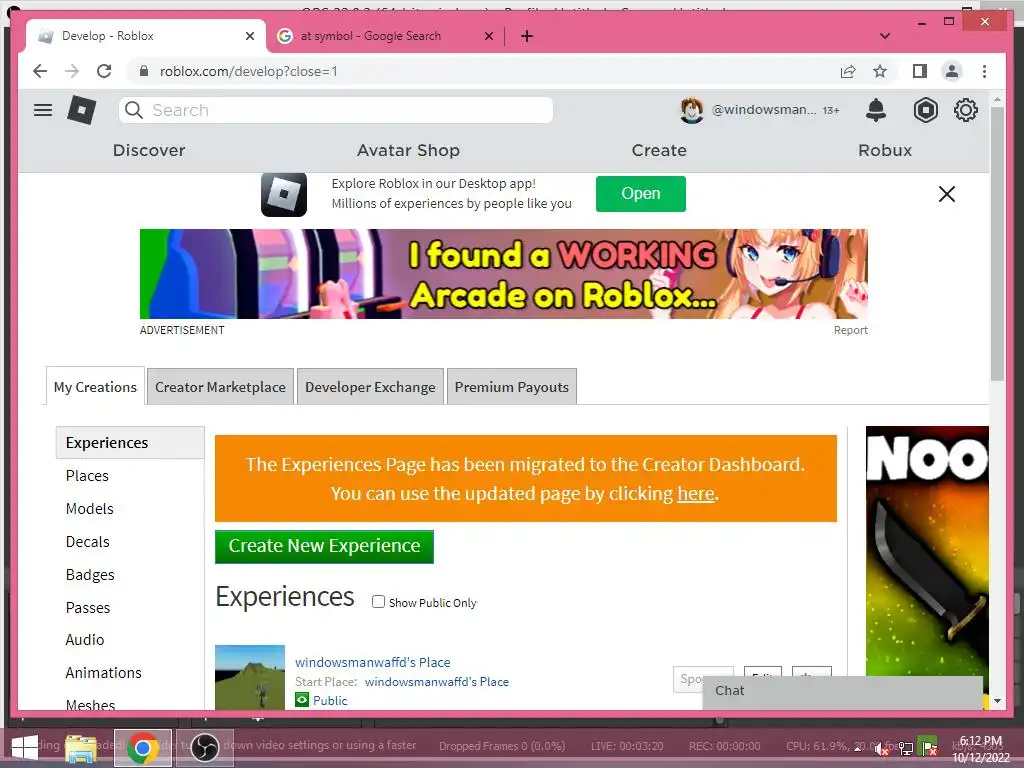Open a new Chrome tab

(x=527, y=36)
